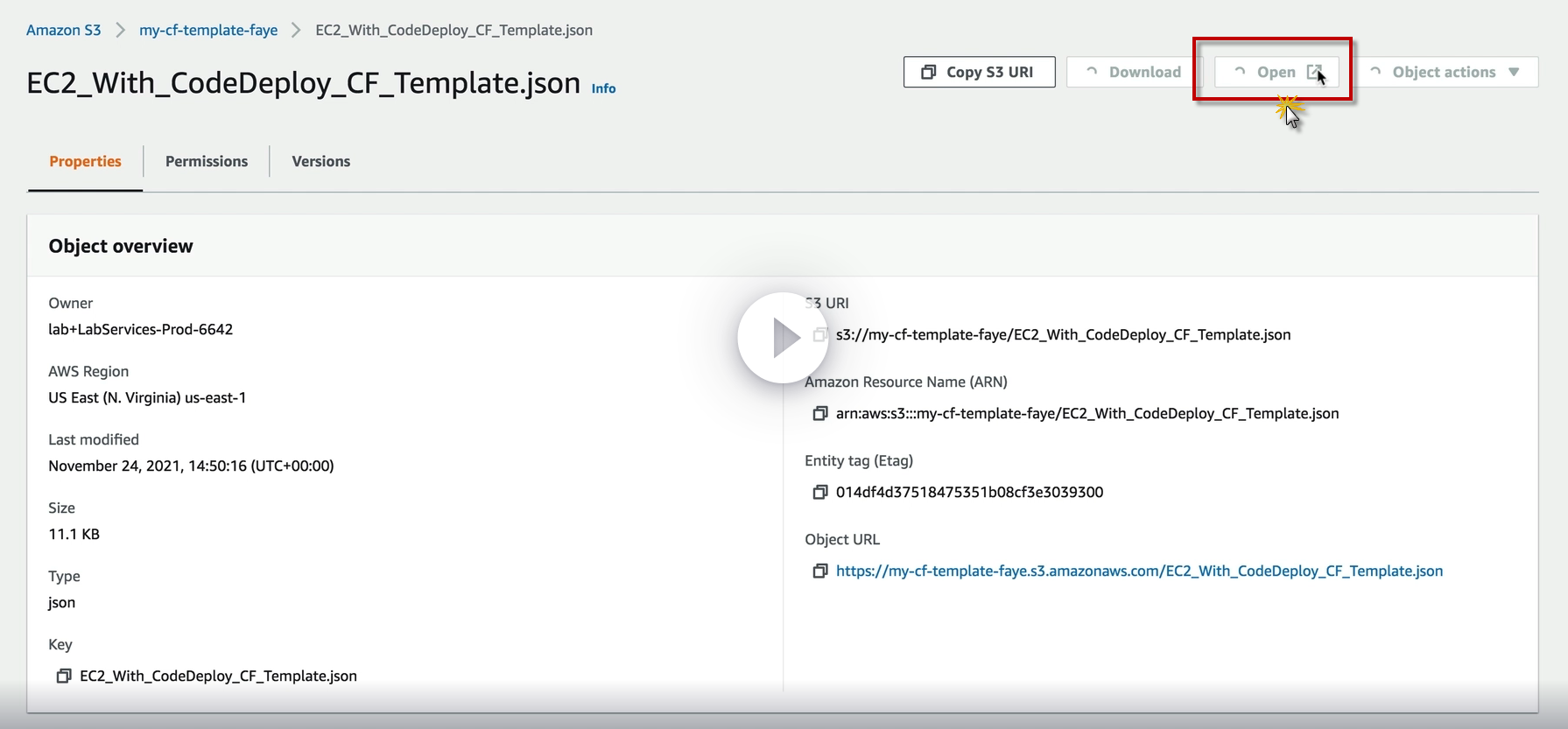Image resolution: width=1568 pixels, height=729 pixels.
Task: Copy the Object URL icon
Action: (x=820, y=571)
